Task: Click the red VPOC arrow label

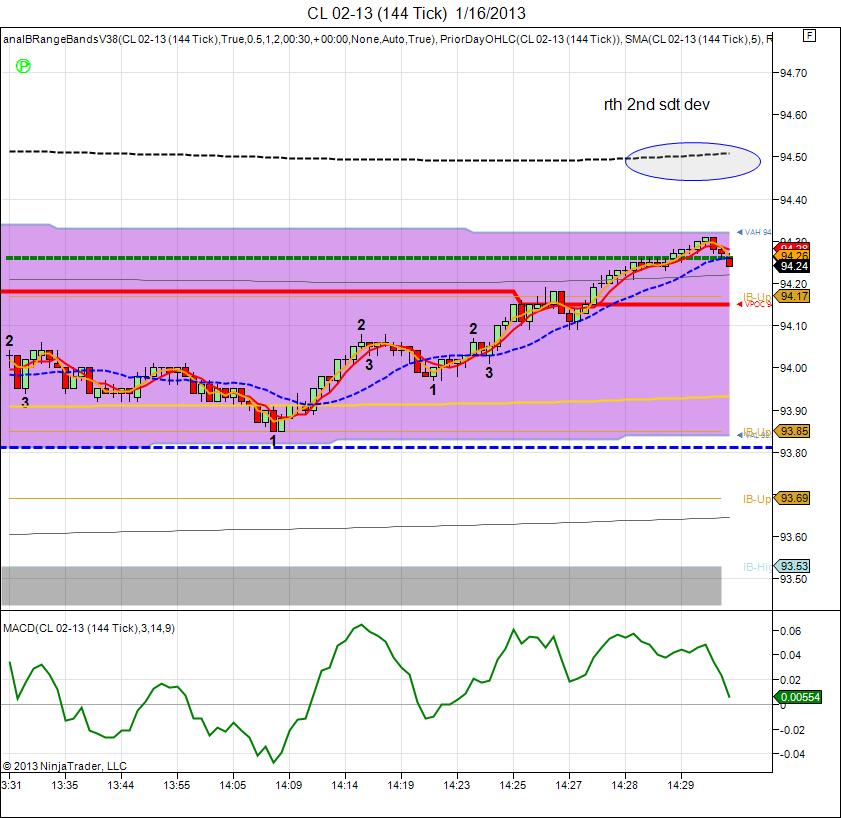Action: tap(754, 304)
